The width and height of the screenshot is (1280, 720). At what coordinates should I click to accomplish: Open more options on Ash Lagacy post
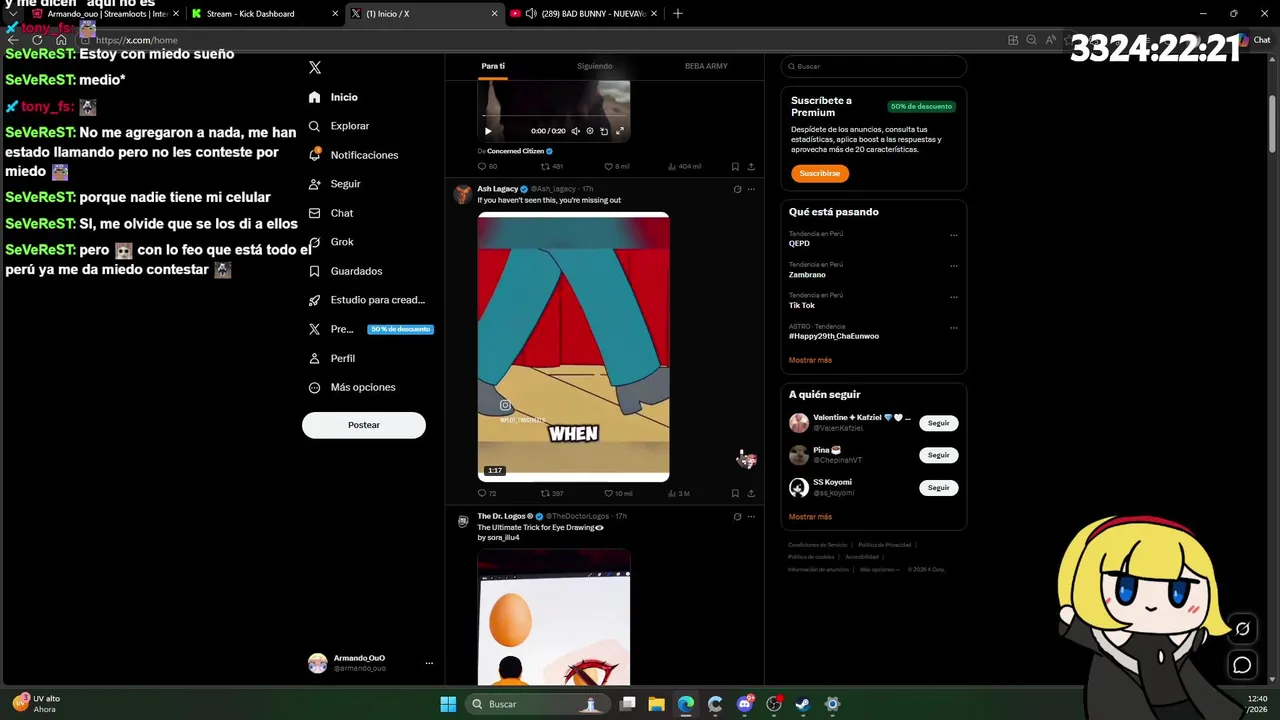(751, 189)
